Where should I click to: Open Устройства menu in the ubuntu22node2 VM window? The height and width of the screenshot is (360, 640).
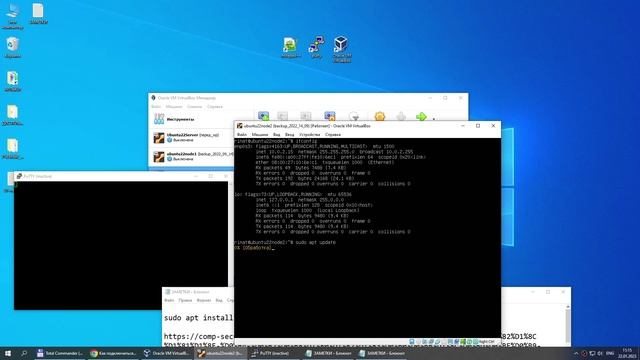(309, 134)
